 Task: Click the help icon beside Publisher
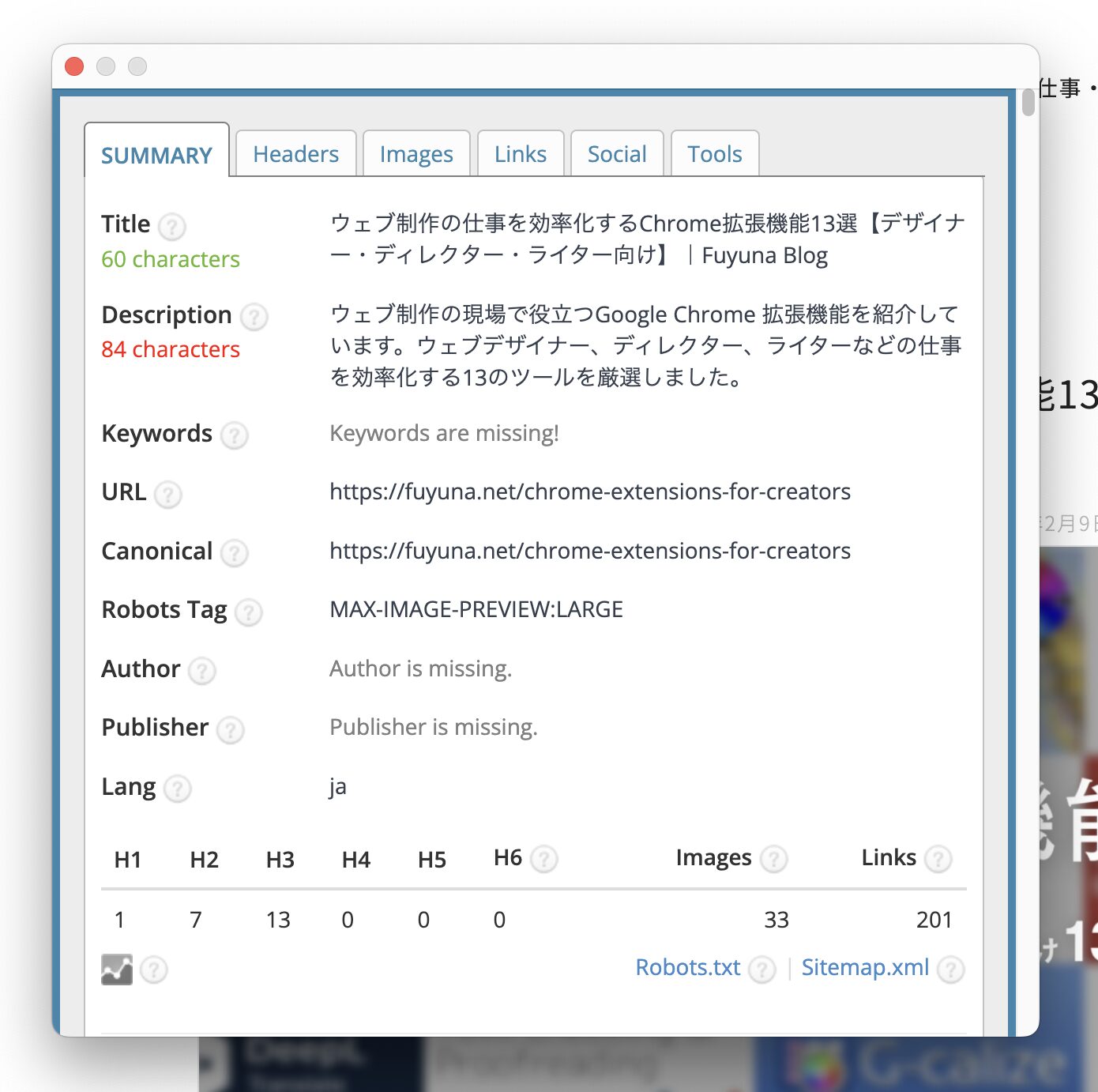(x=230, y=730)
